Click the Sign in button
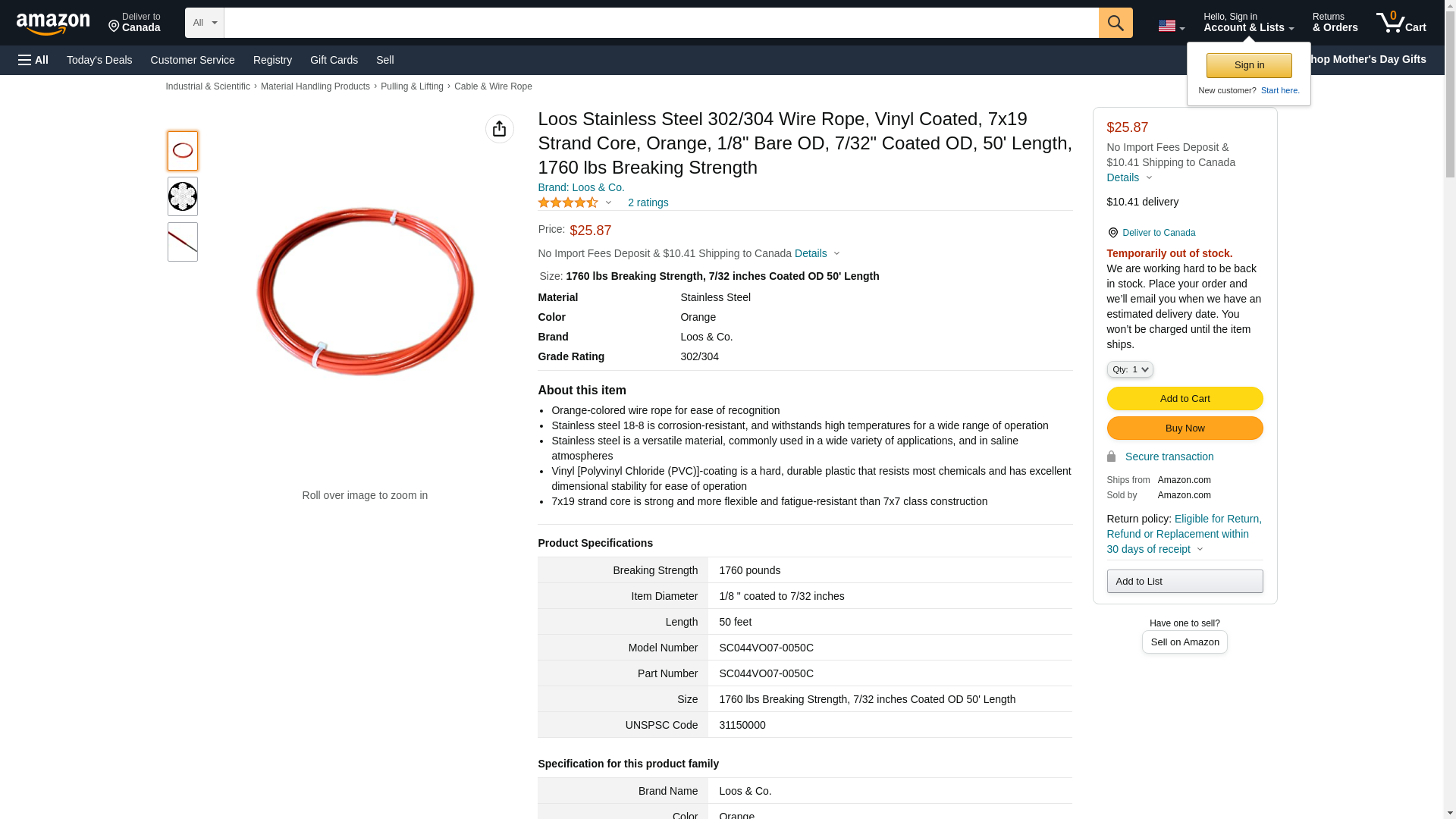The image size is (1456, 819). [1248, 66]
